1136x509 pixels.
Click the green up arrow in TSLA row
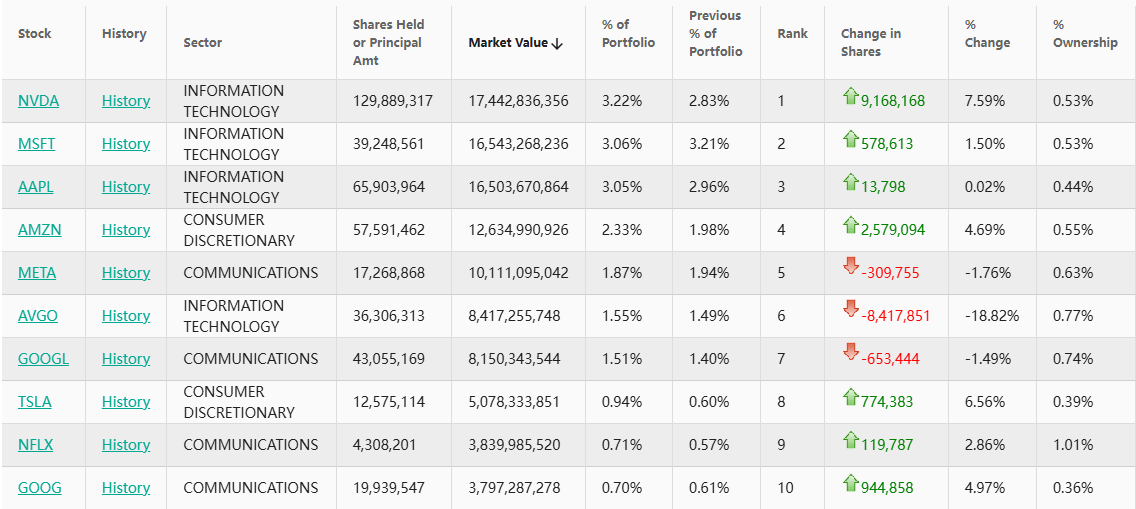click(x=851, y=397)
